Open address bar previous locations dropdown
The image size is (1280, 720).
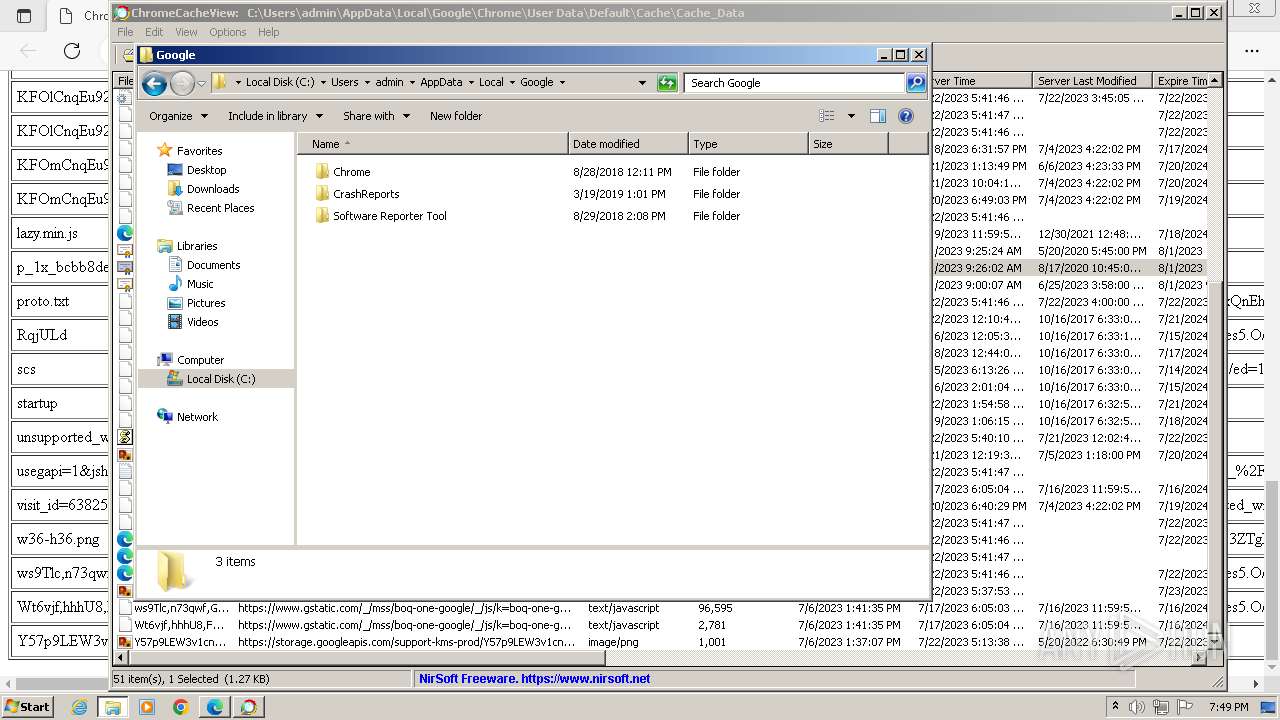coord(642,83)
